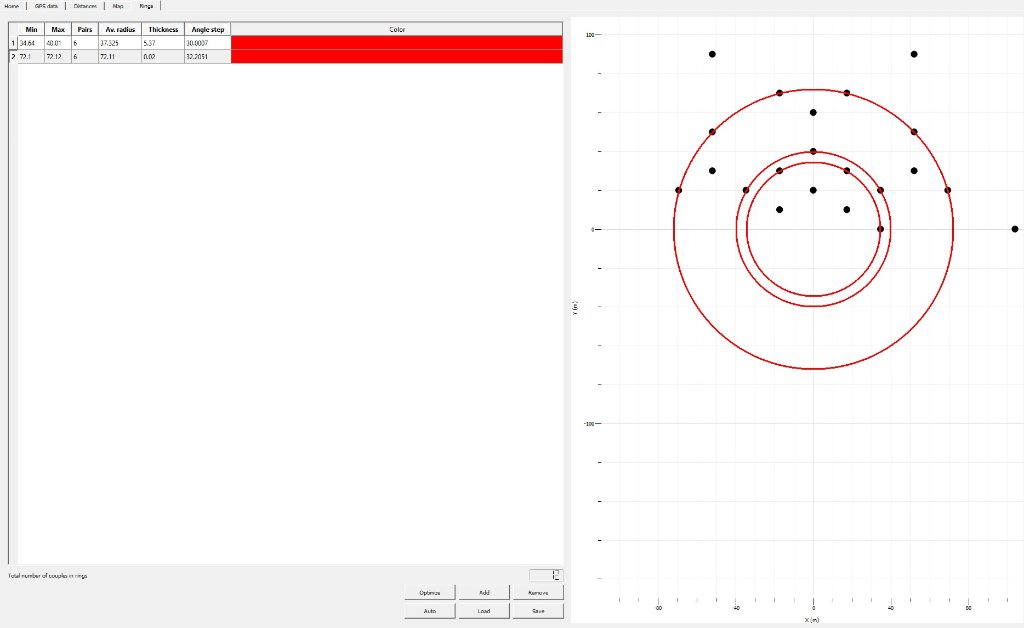Select the Av. radius cell showing 72.11

point(117,57)
